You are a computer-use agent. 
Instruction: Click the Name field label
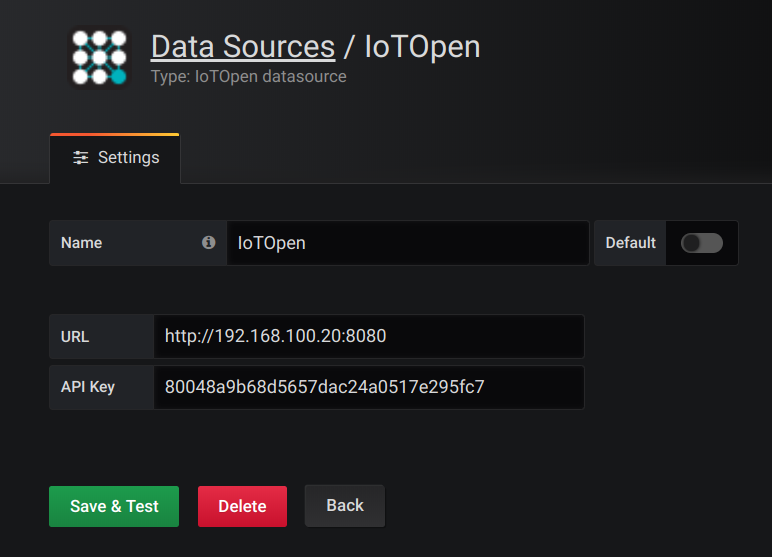81,243
